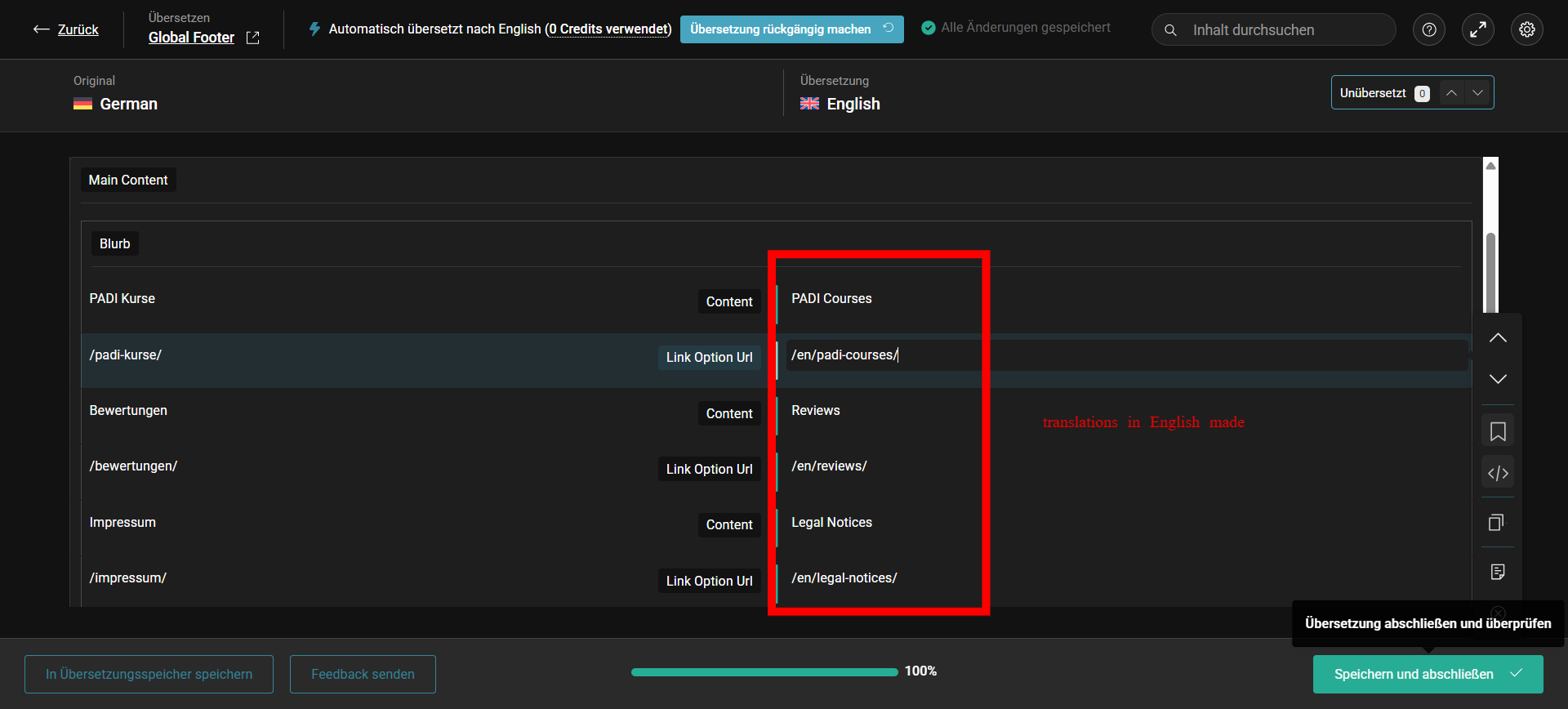Toggle the HTML code view icon
The height and width of the screenshot is (709, 1568).
click(1497, 473)
